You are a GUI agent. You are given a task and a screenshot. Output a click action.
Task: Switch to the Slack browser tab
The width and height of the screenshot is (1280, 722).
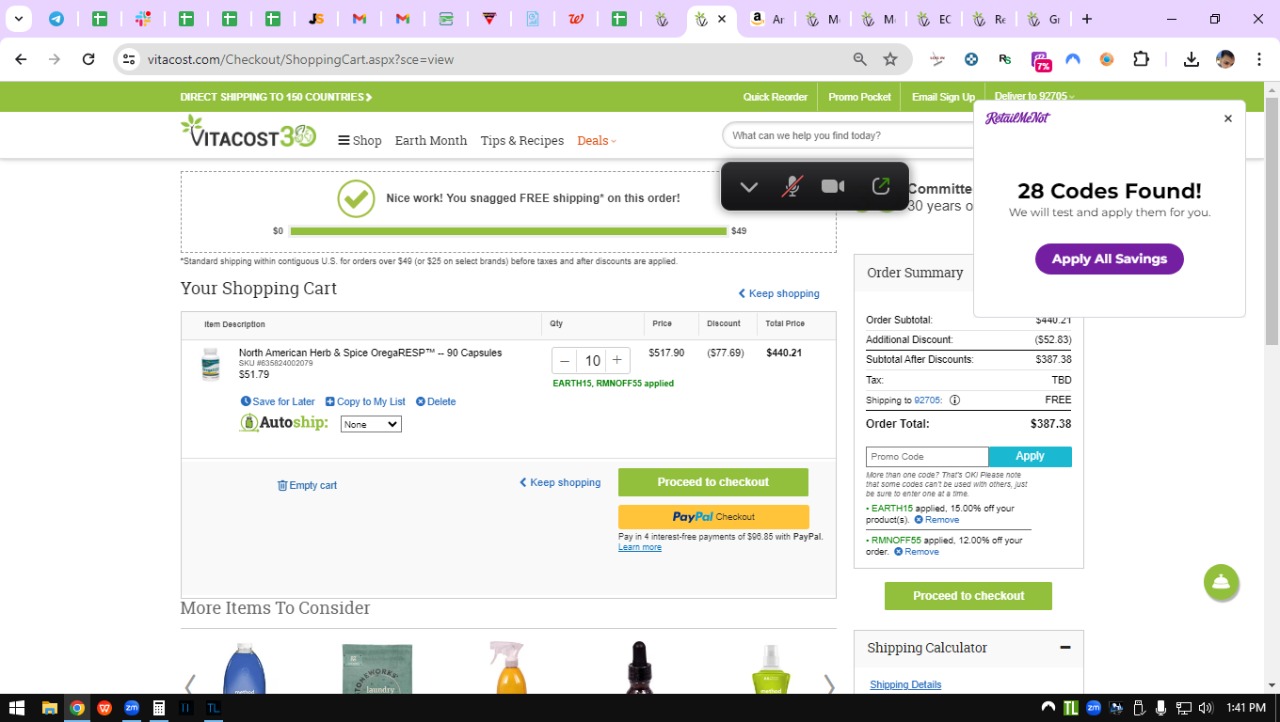143,19
